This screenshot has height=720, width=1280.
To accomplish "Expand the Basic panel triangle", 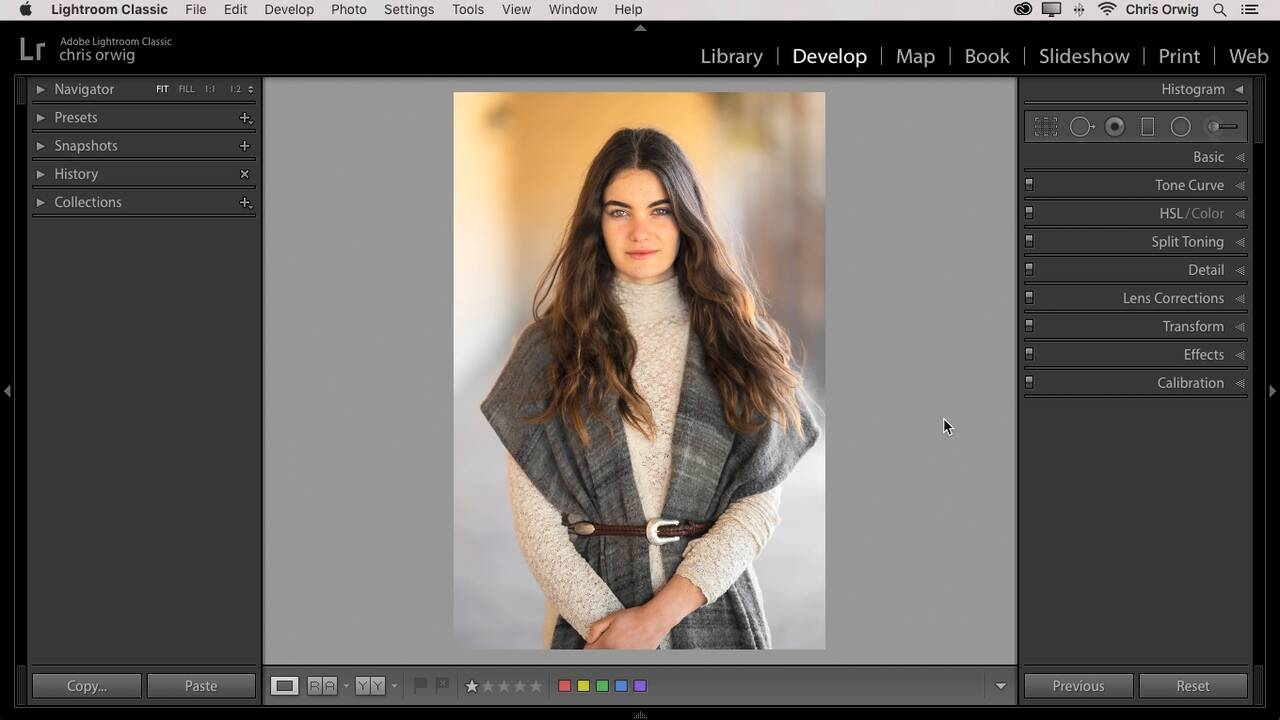I will pyautogui.click(x=1240, y=157).
